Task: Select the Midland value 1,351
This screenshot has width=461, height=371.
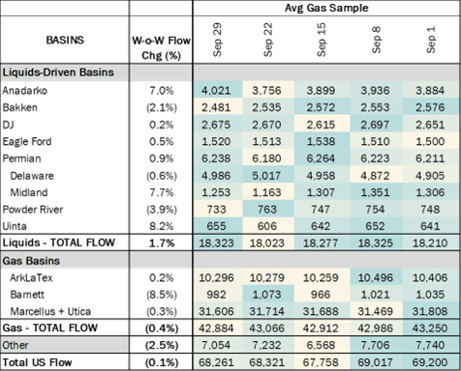Action: pyautogui.click(x=375, y=193)
